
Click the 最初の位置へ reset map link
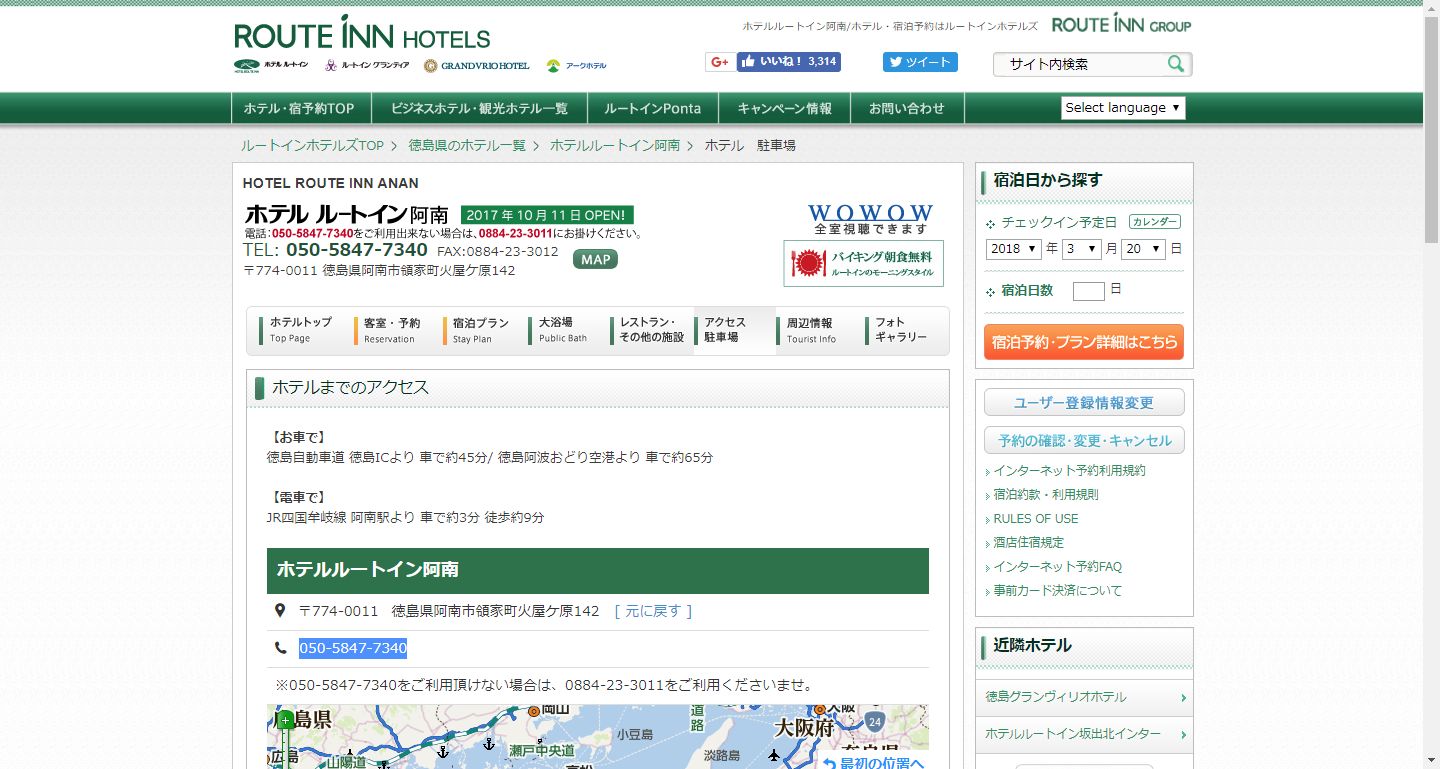[874, 762]
